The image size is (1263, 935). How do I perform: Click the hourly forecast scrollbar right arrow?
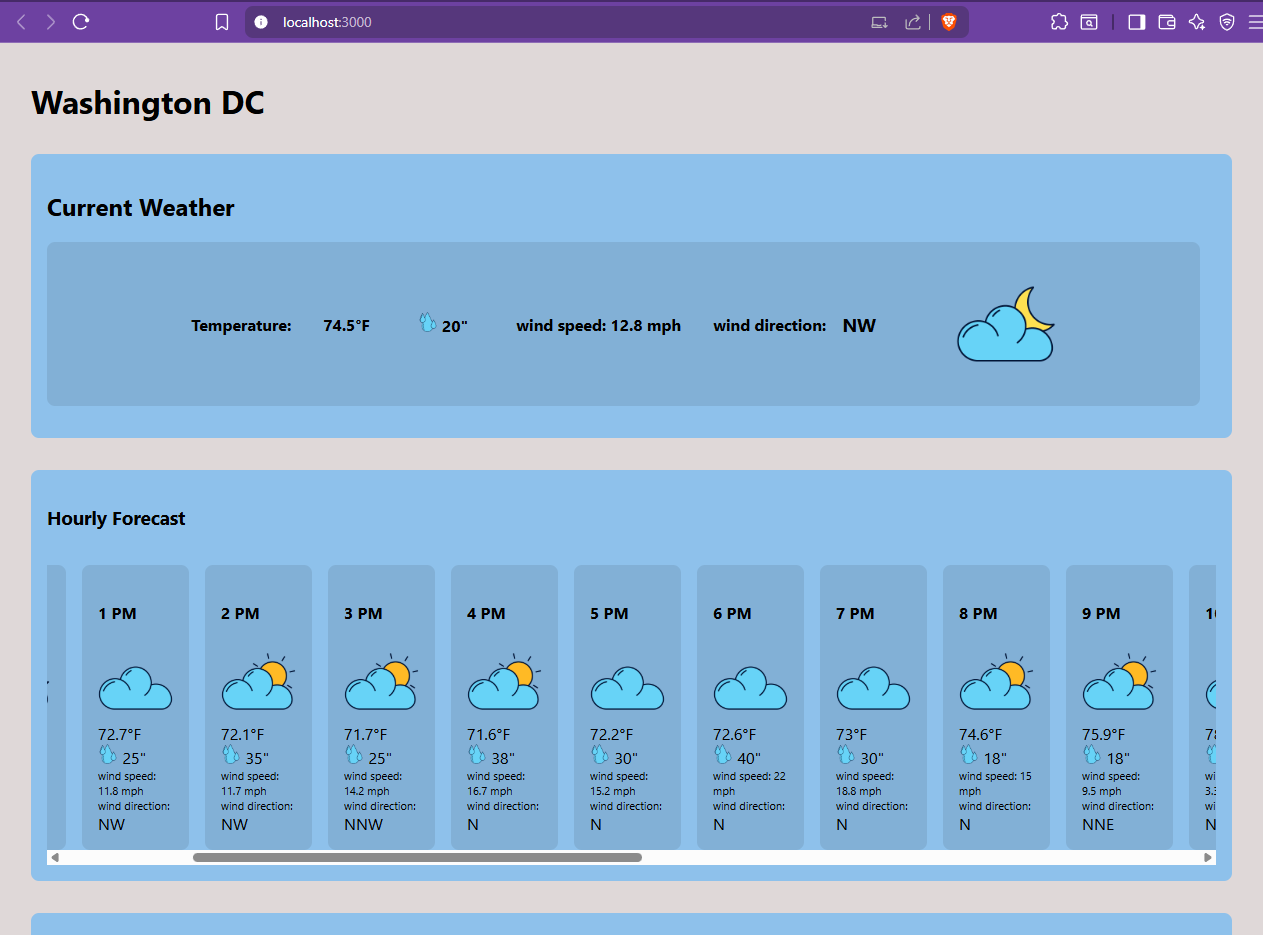1208,857
